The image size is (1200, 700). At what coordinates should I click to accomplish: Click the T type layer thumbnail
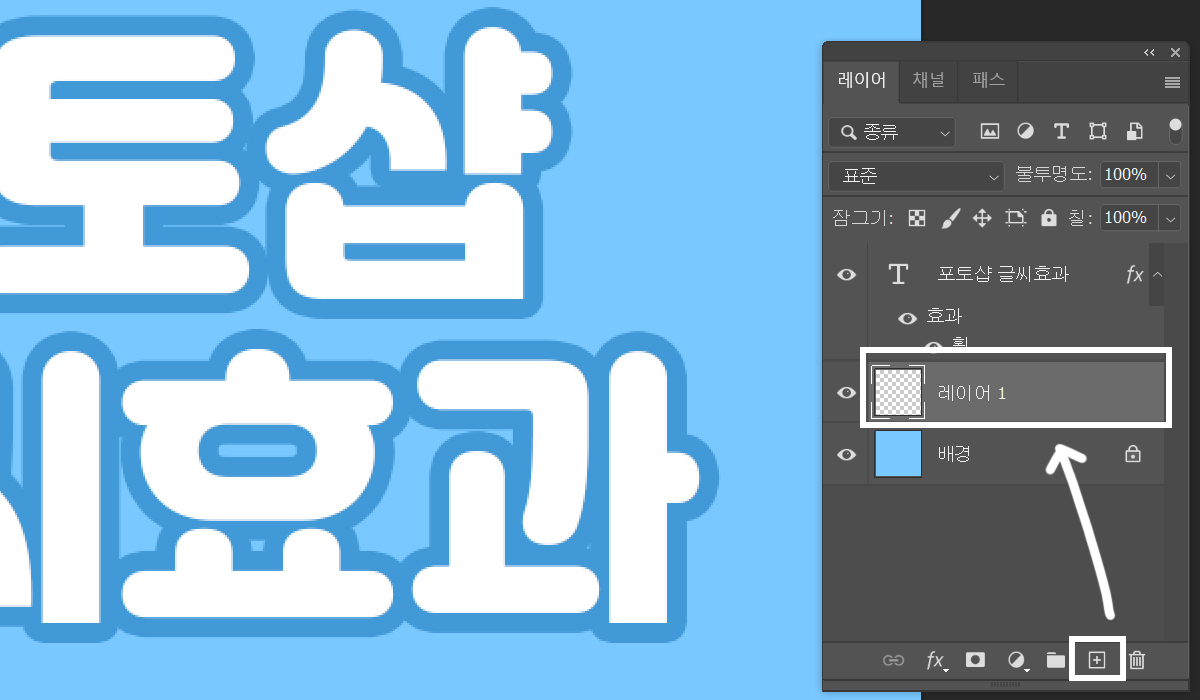898,274
